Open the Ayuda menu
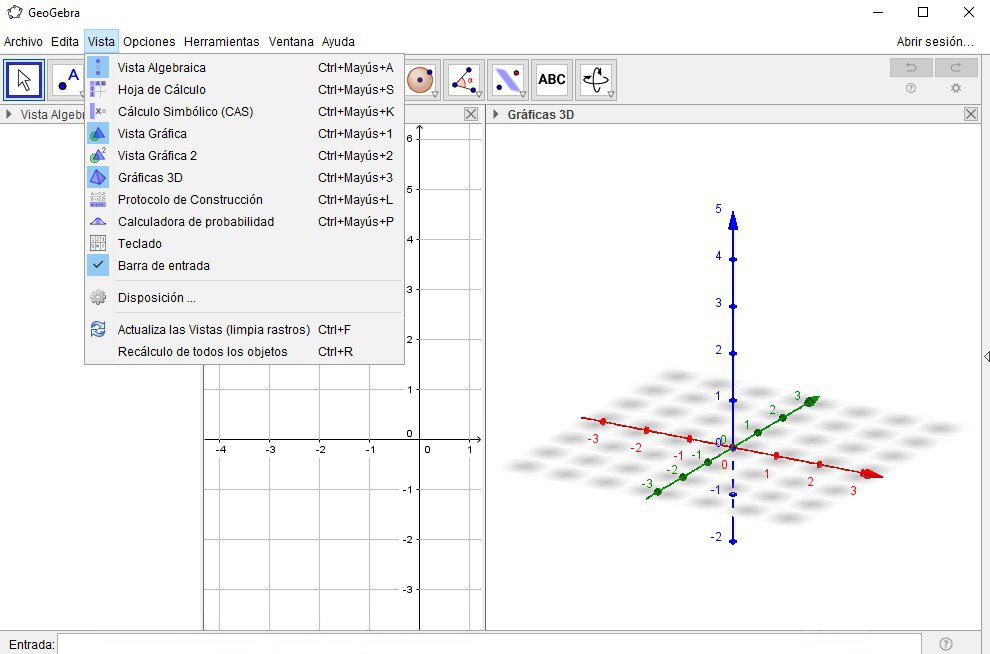Screen dimensions: 990x654 point(338,42)
